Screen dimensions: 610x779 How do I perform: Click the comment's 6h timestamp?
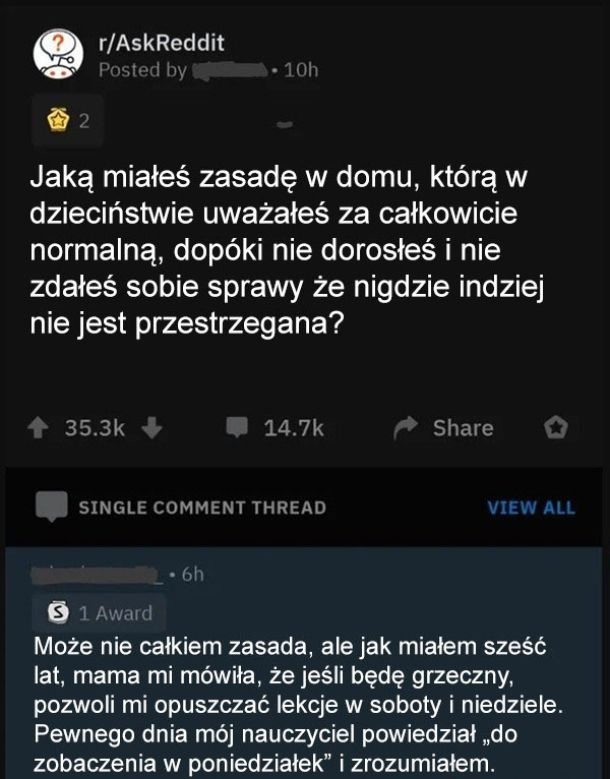tap(189, 576)
